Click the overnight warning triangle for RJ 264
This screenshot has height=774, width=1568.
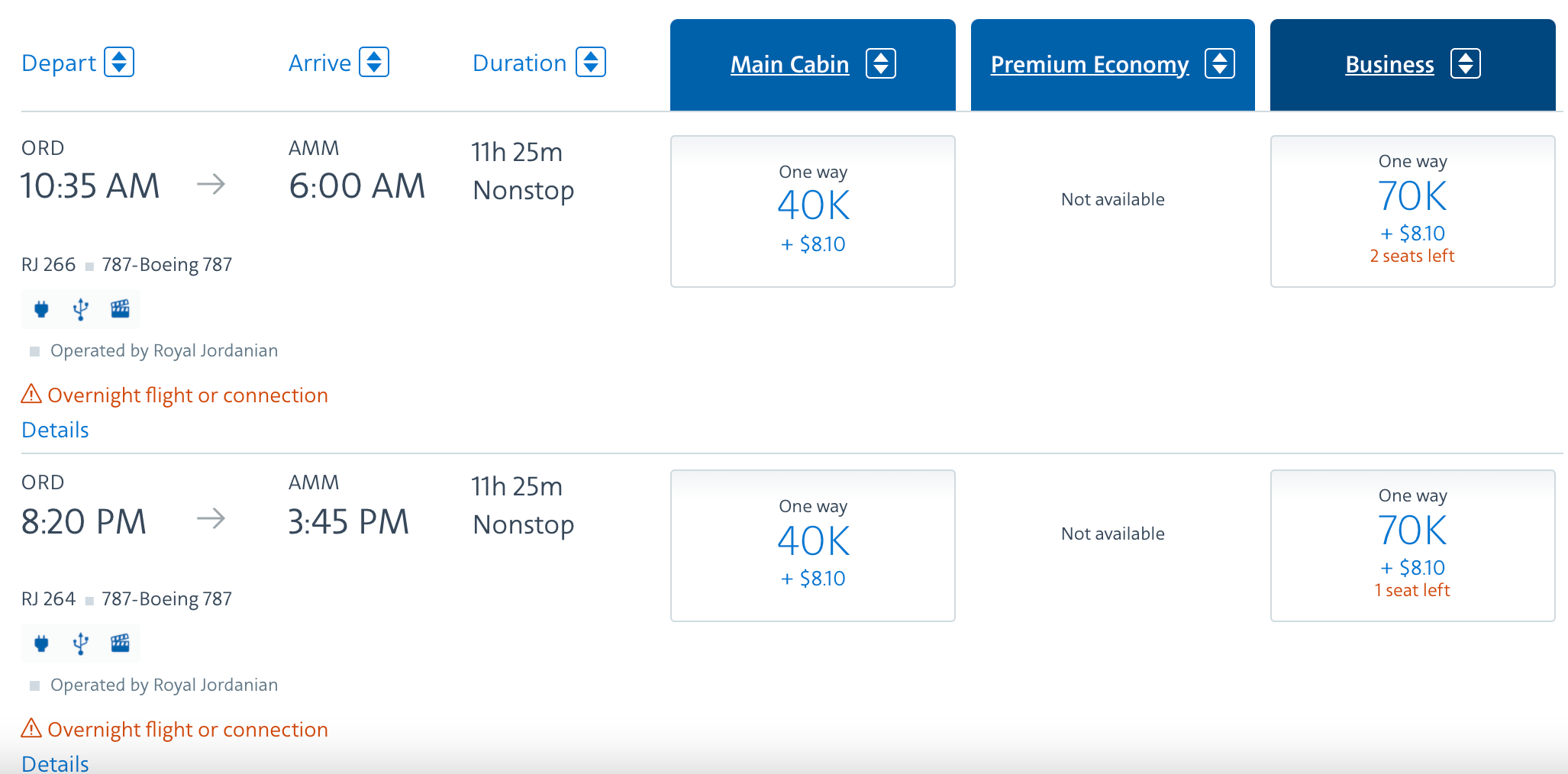tap(30, 728)
